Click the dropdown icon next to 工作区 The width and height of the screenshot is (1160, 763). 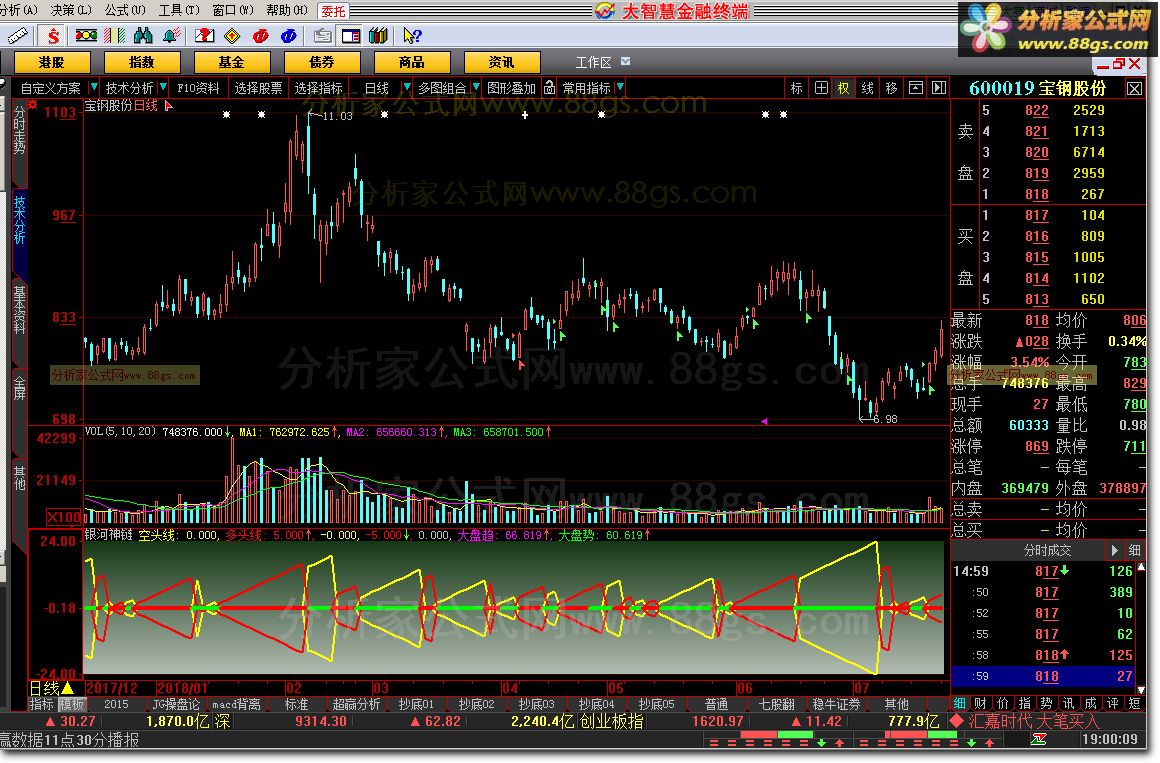click(625, 61)
